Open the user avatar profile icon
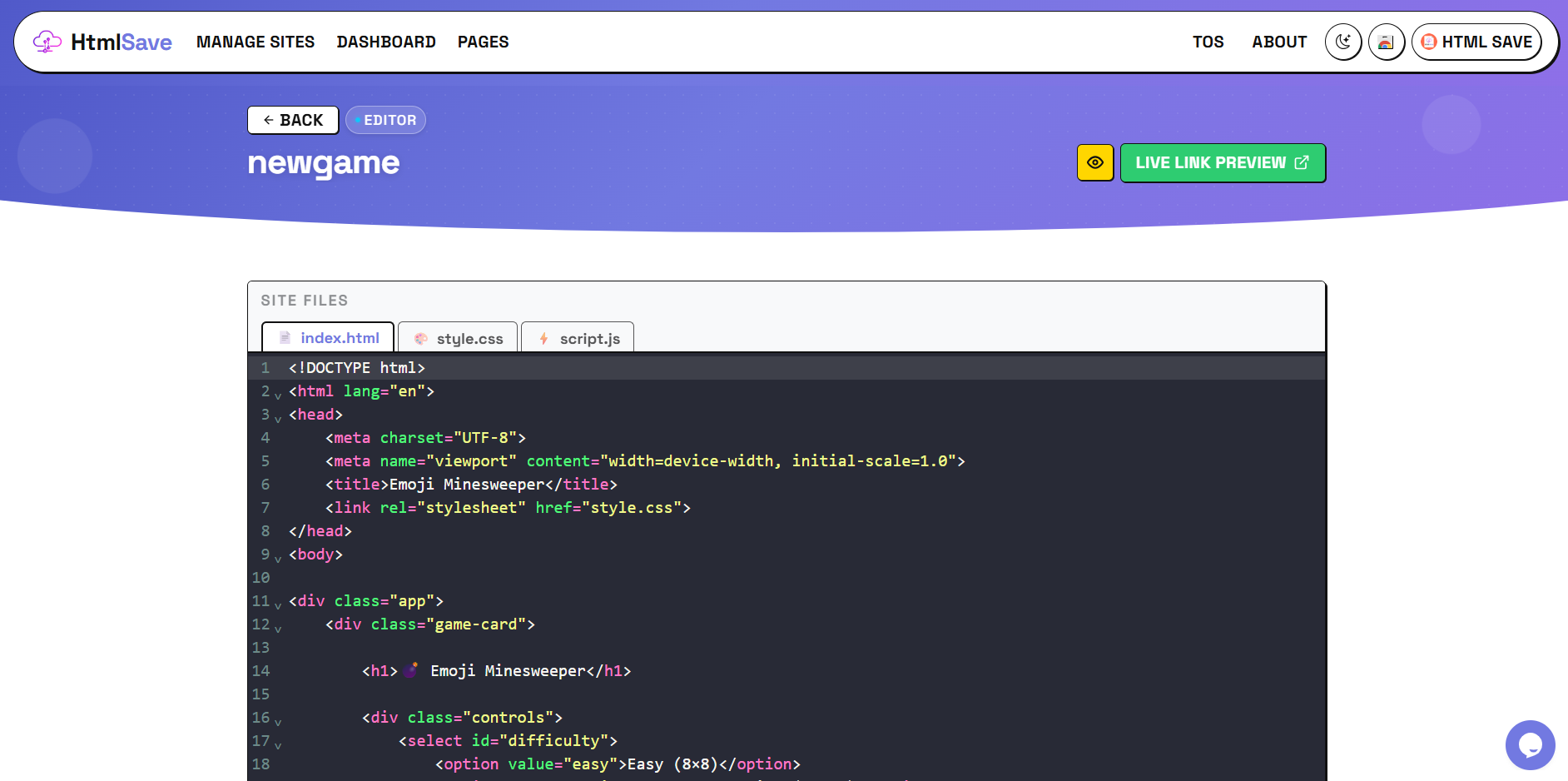 click(1387, 42)
